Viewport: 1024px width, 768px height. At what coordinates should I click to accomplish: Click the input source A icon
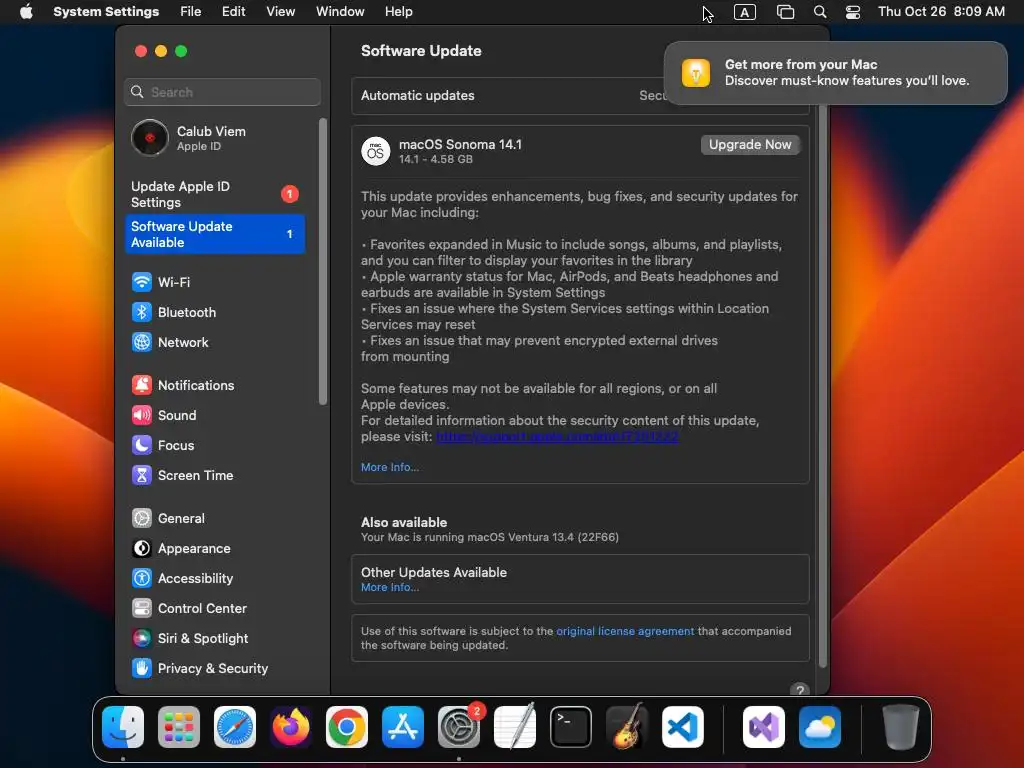tap(744, 12)
